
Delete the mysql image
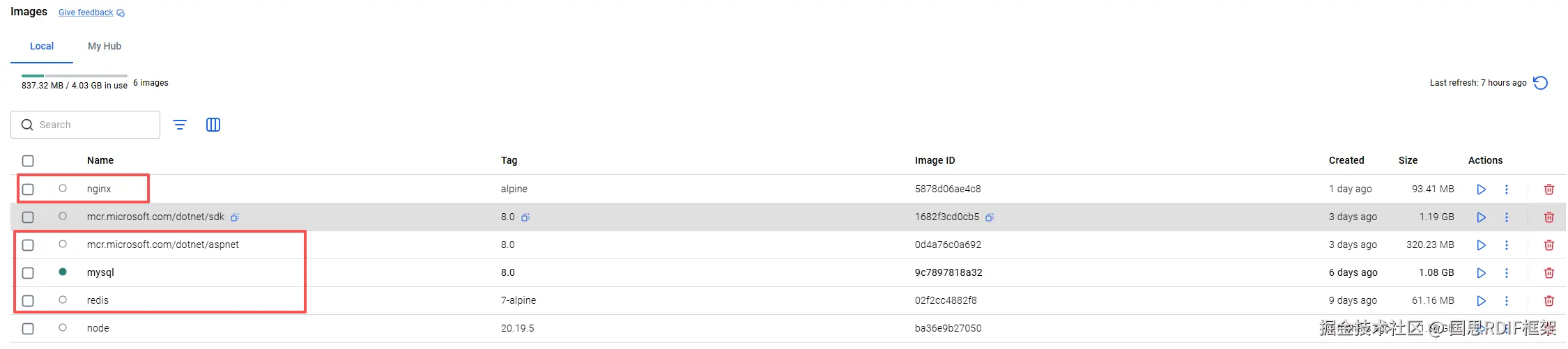click(1549, 273)
